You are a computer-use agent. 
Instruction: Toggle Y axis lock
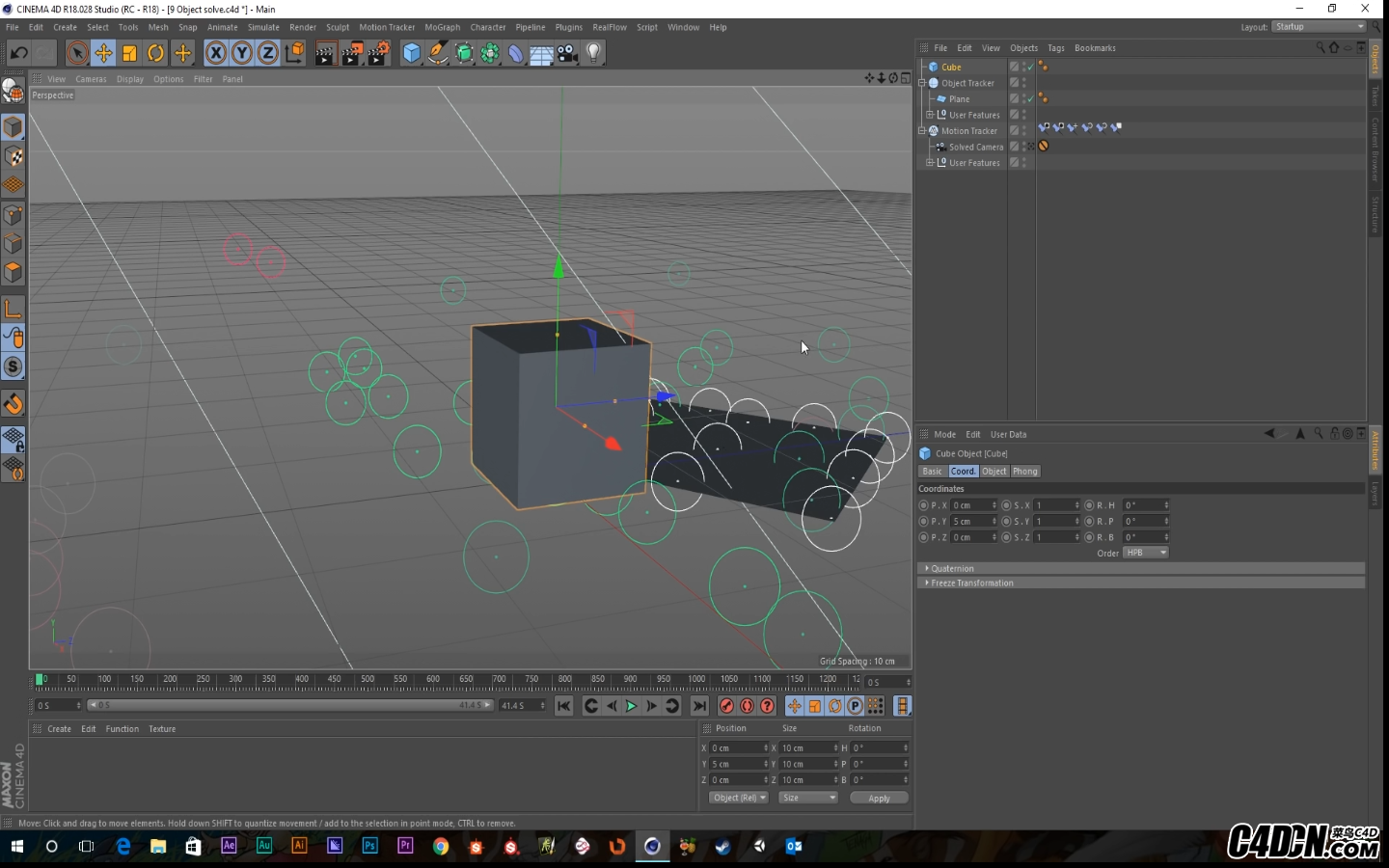[242, 53]
